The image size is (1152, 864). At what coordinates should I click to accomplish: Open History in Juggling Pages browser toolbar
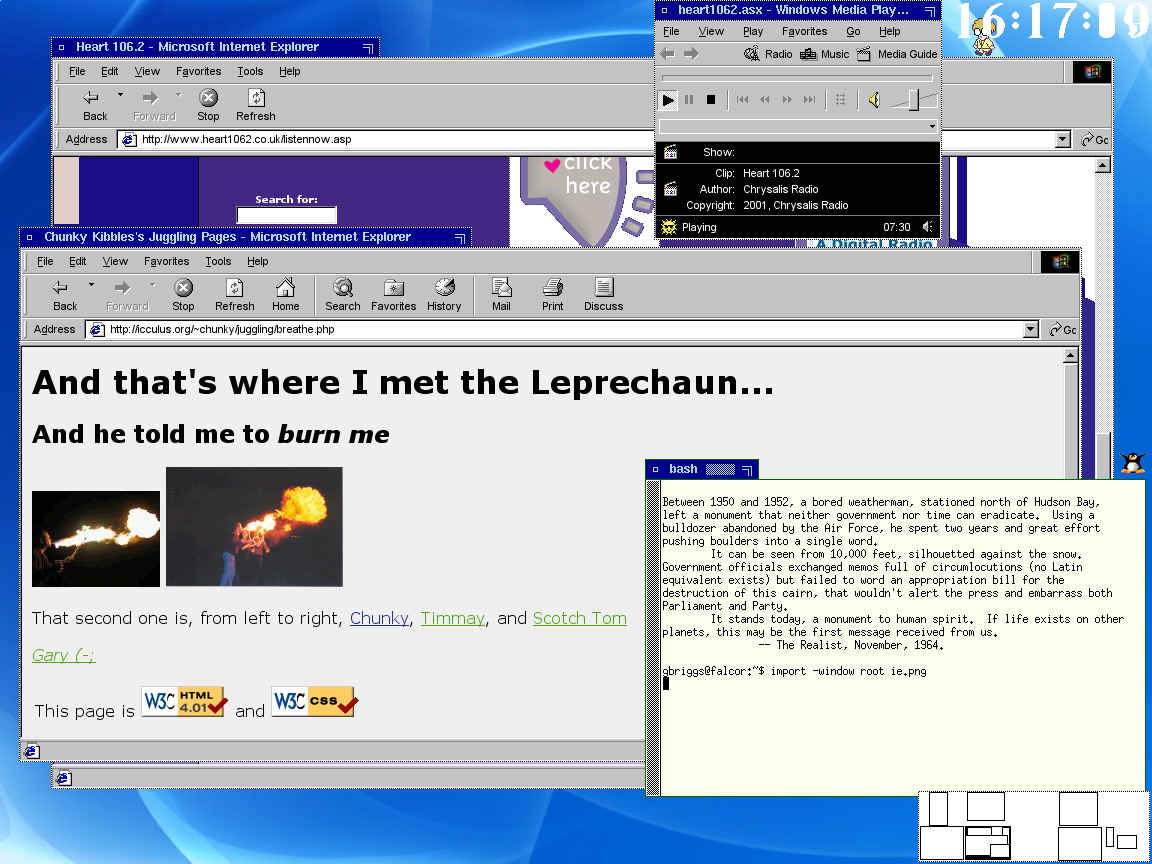[x=444, y=295]
